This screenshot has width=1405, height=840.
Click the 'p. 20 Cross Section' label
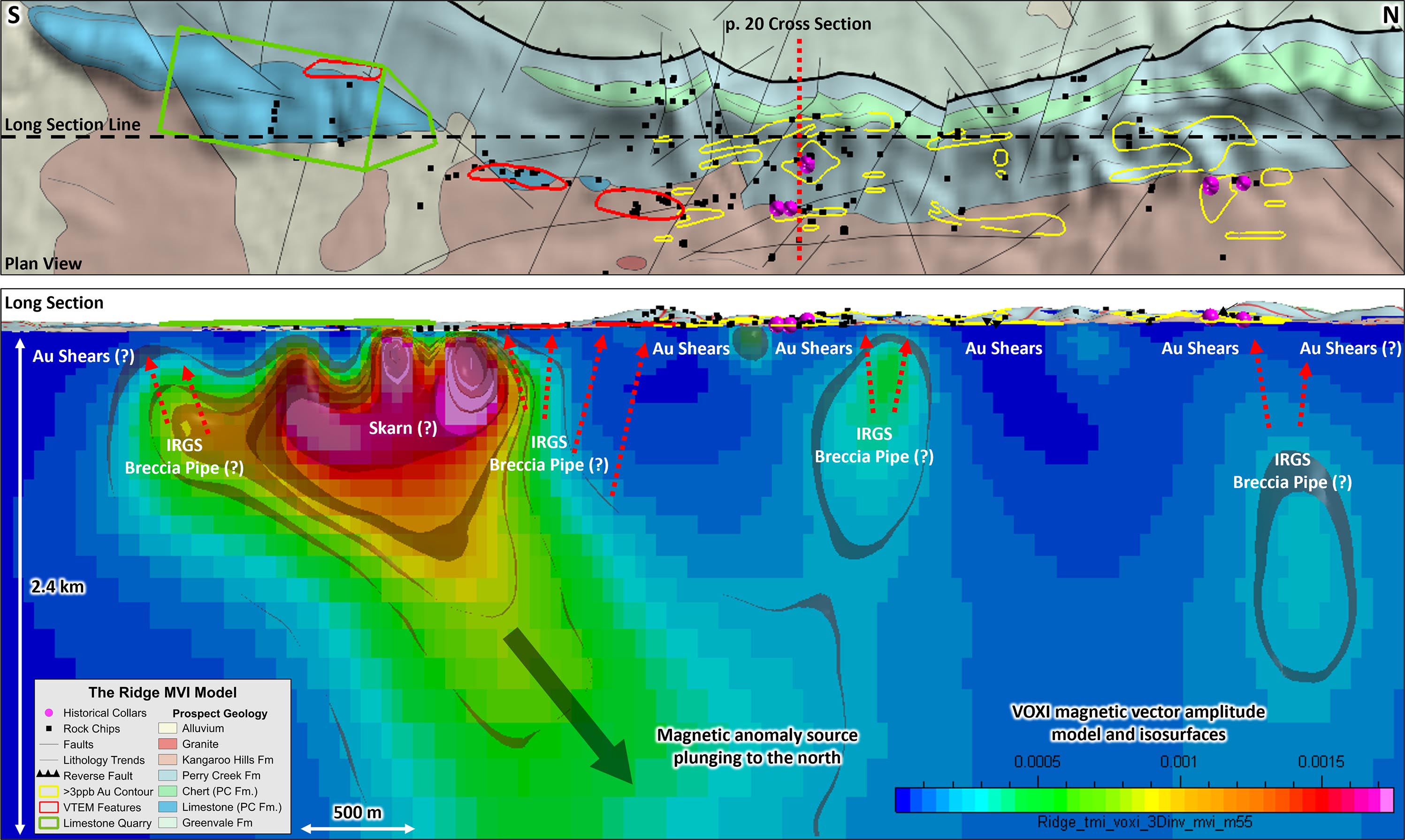(798, 24)
